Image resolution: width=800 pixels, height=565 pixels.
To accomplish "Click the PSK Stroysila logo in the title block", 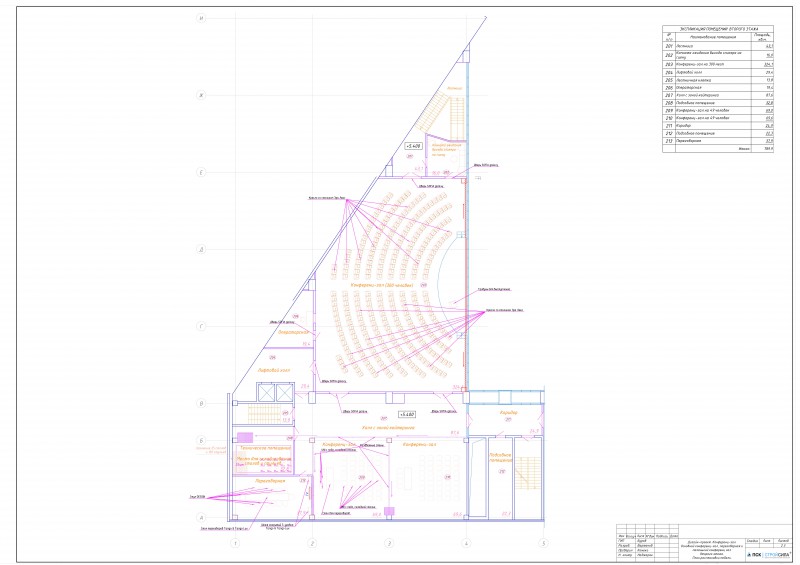I will [767, 553].
